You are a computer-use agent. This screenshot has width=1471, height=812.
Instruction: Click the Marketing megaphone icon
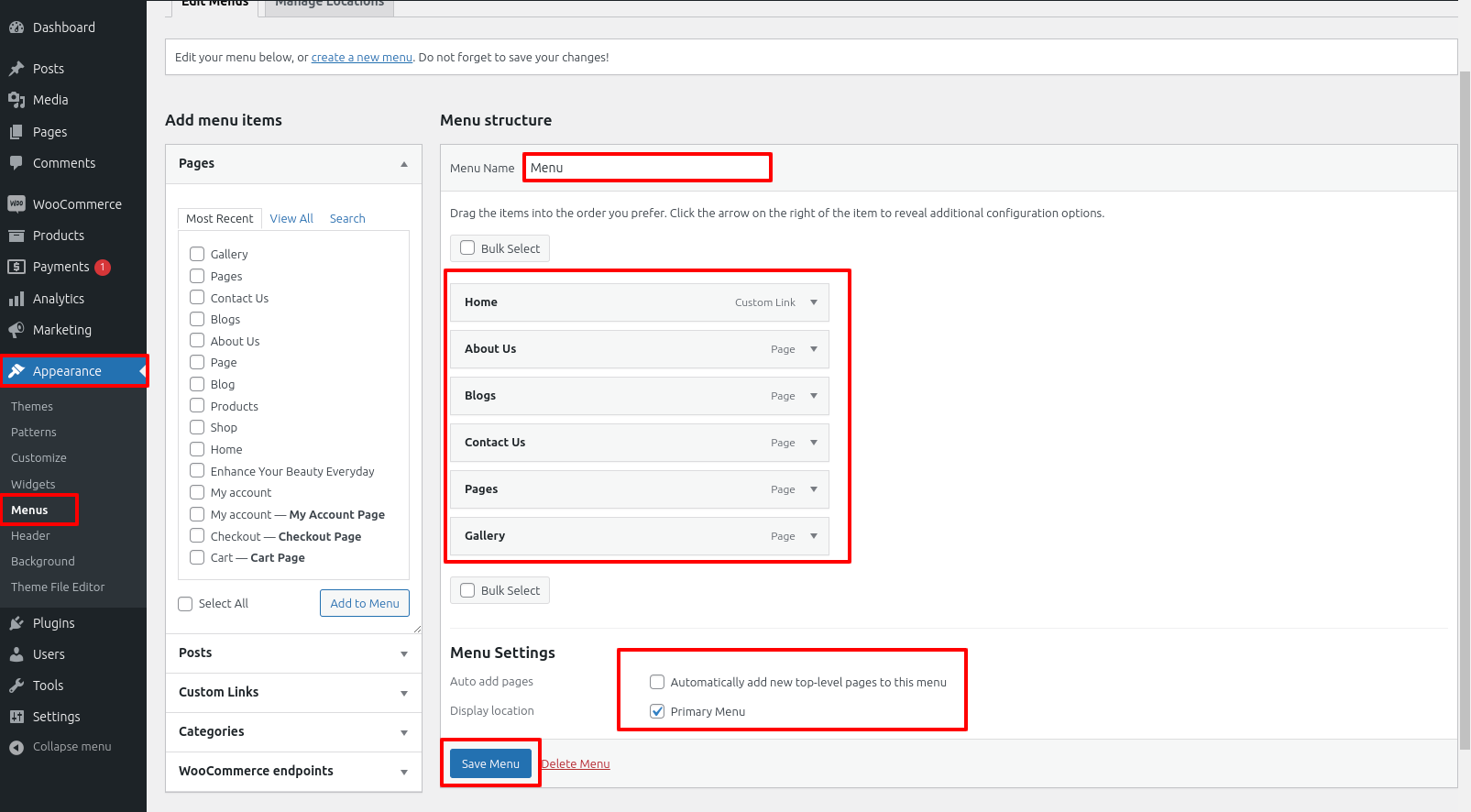point(16,330)
